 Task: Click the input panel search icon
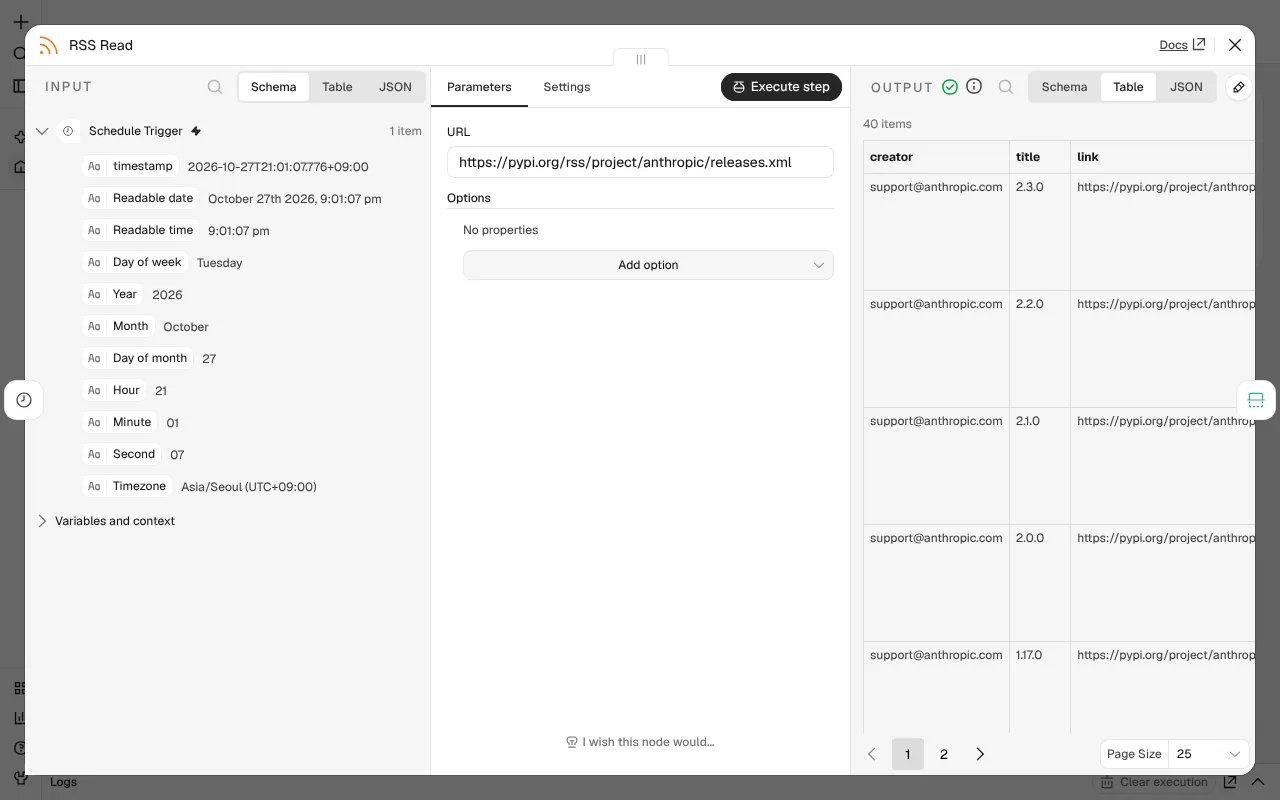[x=215, y=87]
